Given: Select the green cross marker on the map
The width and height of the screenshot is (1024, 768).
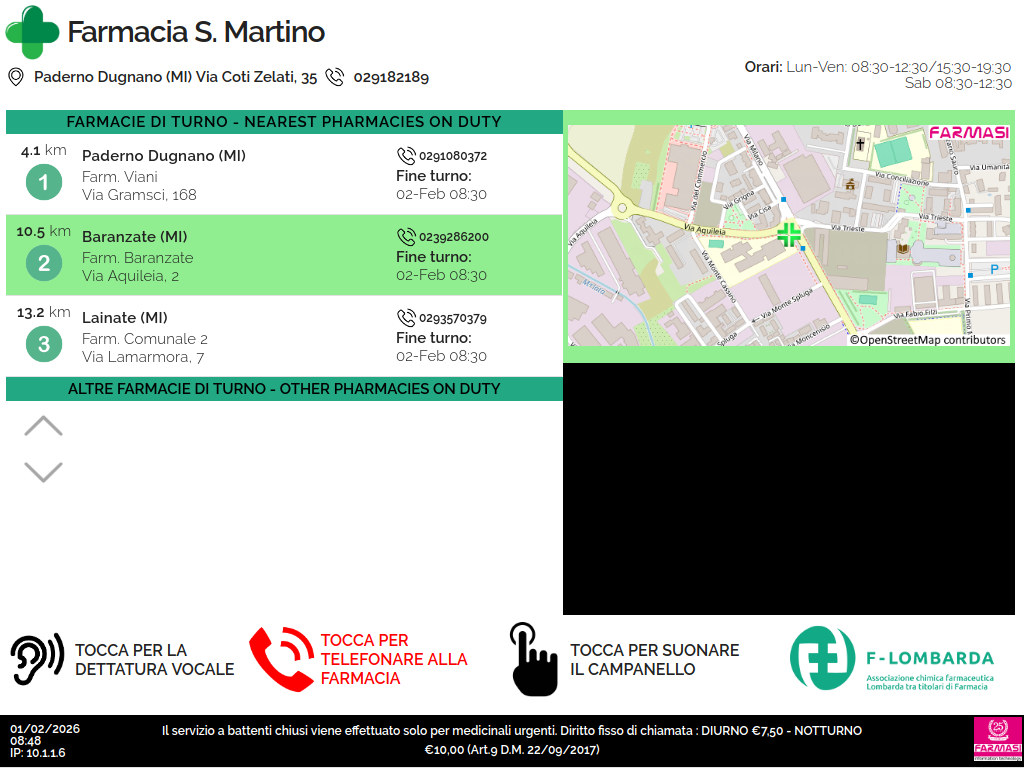Looking at the screenshot, I should (789, 235).
